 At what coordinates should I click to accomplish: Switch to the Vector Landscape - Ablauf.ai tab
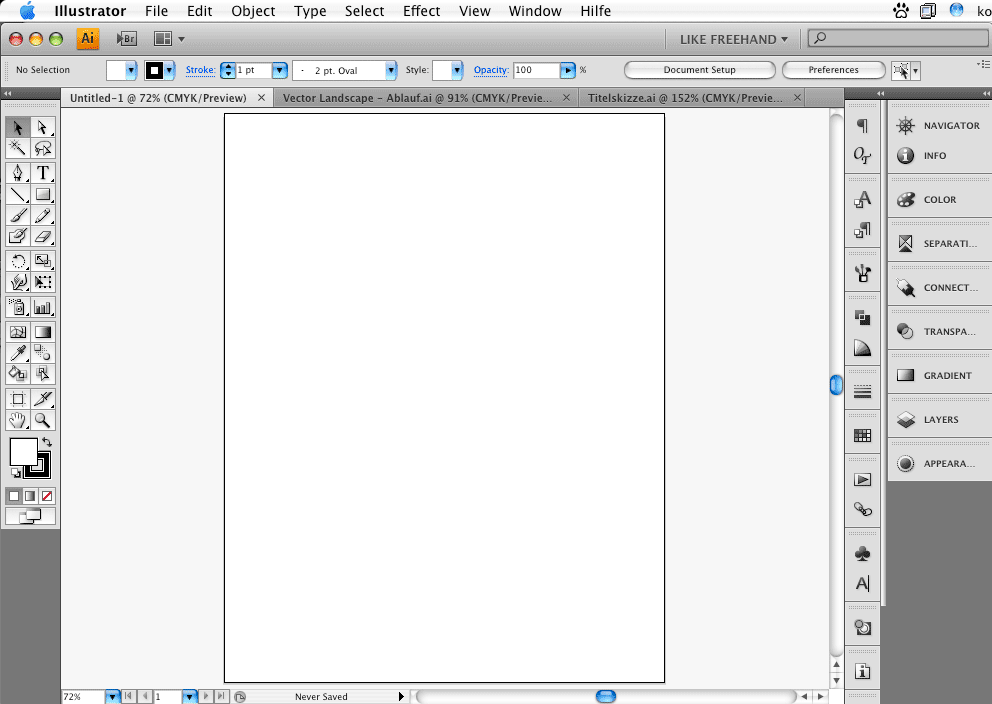point(417,98)
